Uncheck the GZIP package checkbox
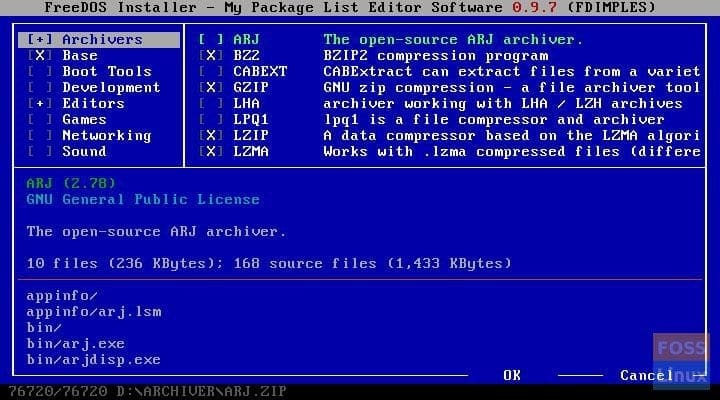 pyautogui.click(x=211, y=88)
